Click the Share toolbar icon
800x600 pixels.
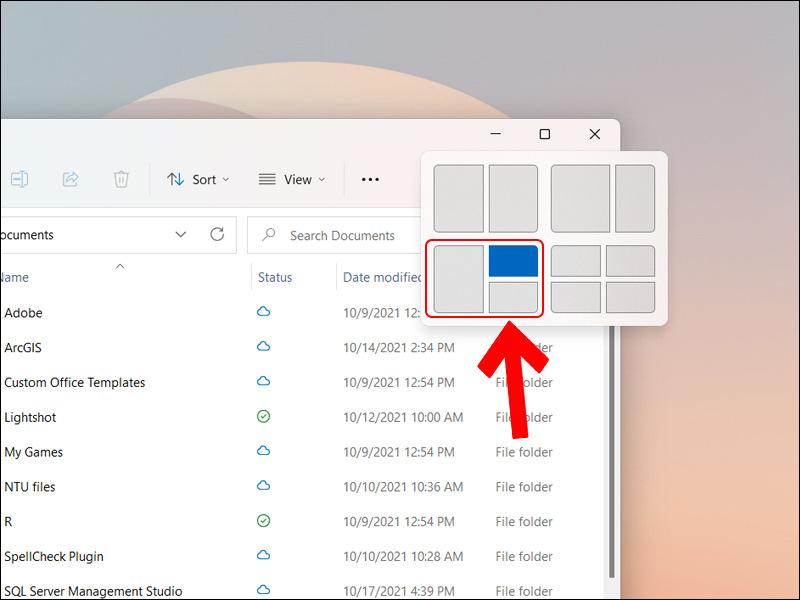point(70,179)
